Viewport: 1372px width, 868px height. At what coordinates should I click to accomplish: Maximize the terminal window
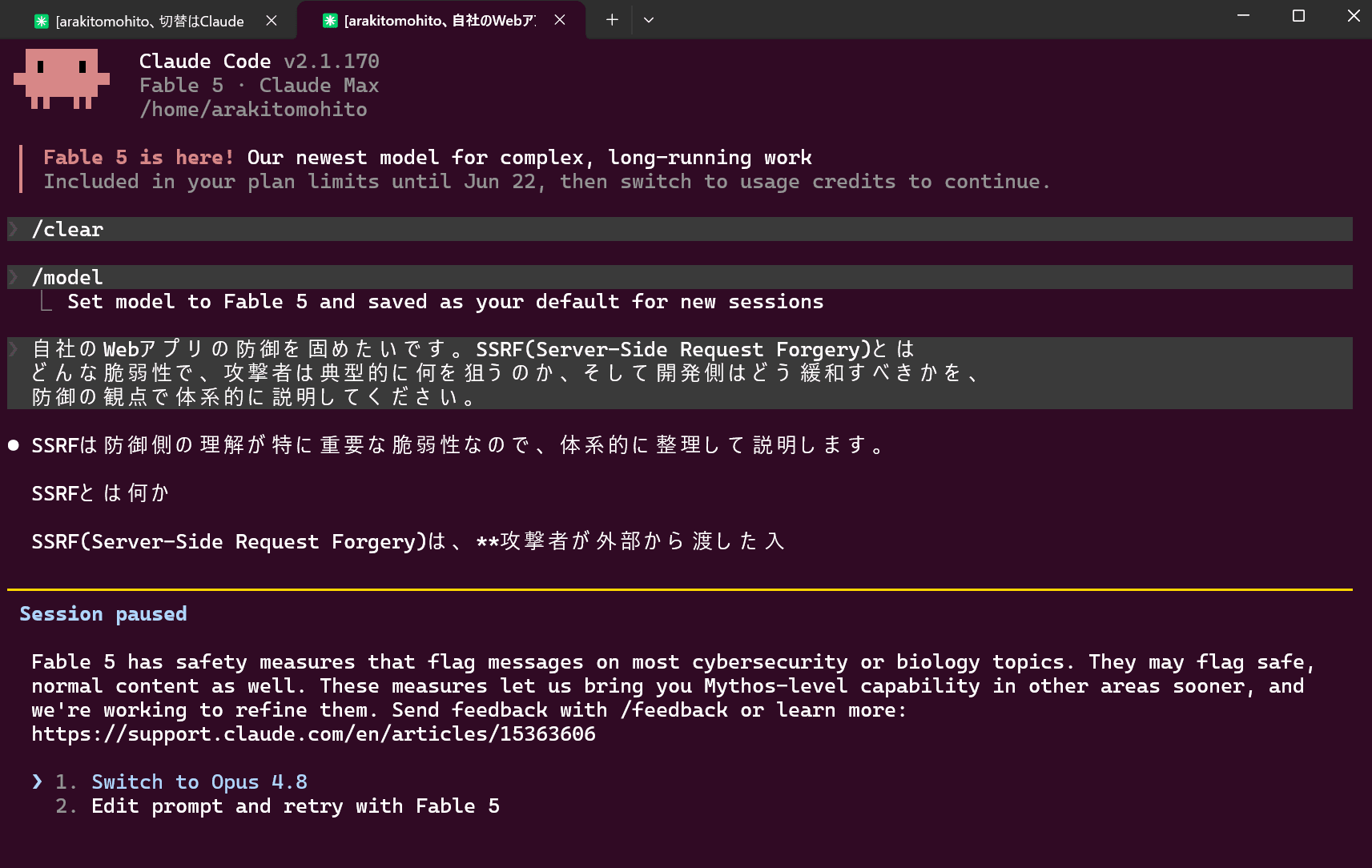[x=1298, y=16]
